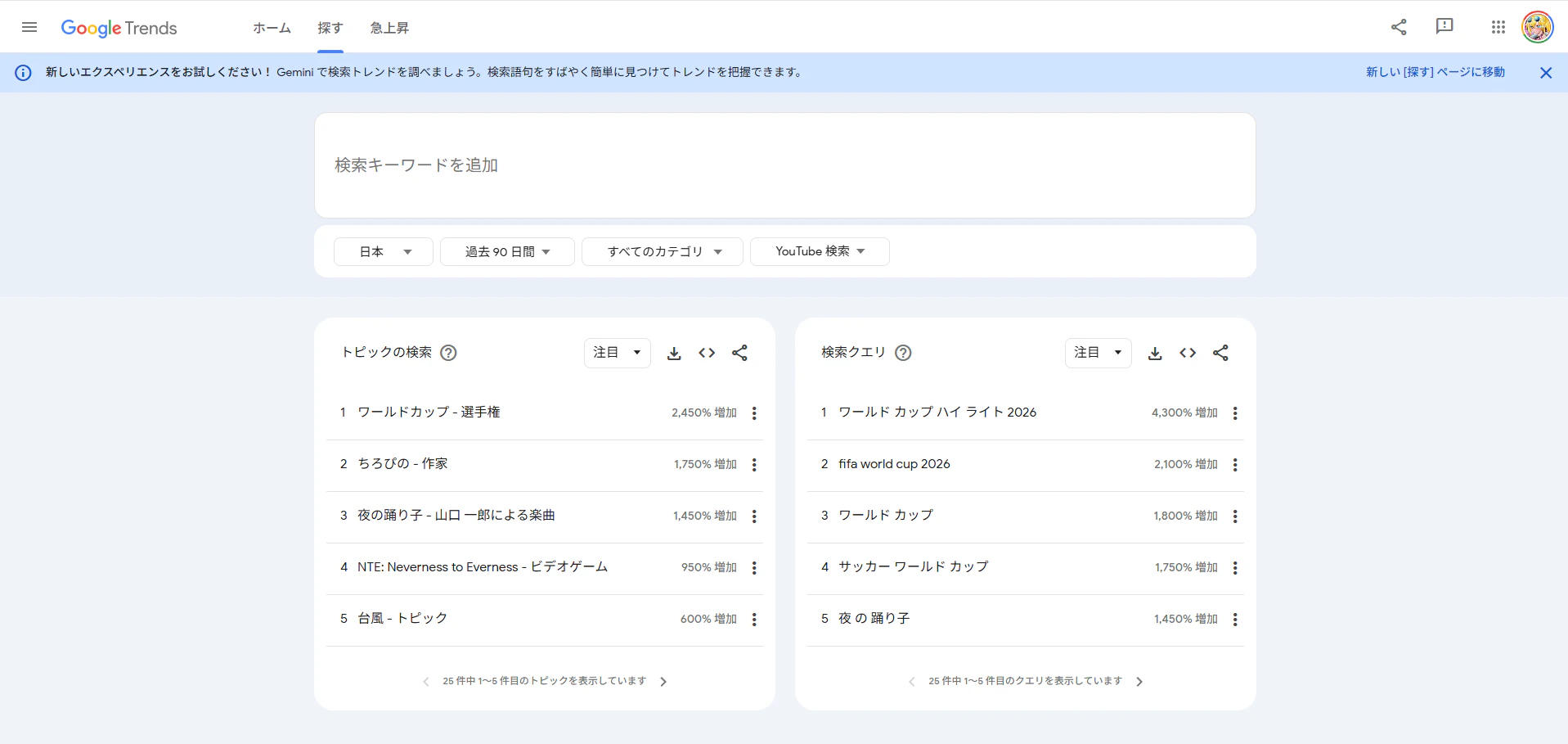1568x744 pixels.
Task: Click 新しい [探す] ページに移動 link
Action: [1435, 72]
